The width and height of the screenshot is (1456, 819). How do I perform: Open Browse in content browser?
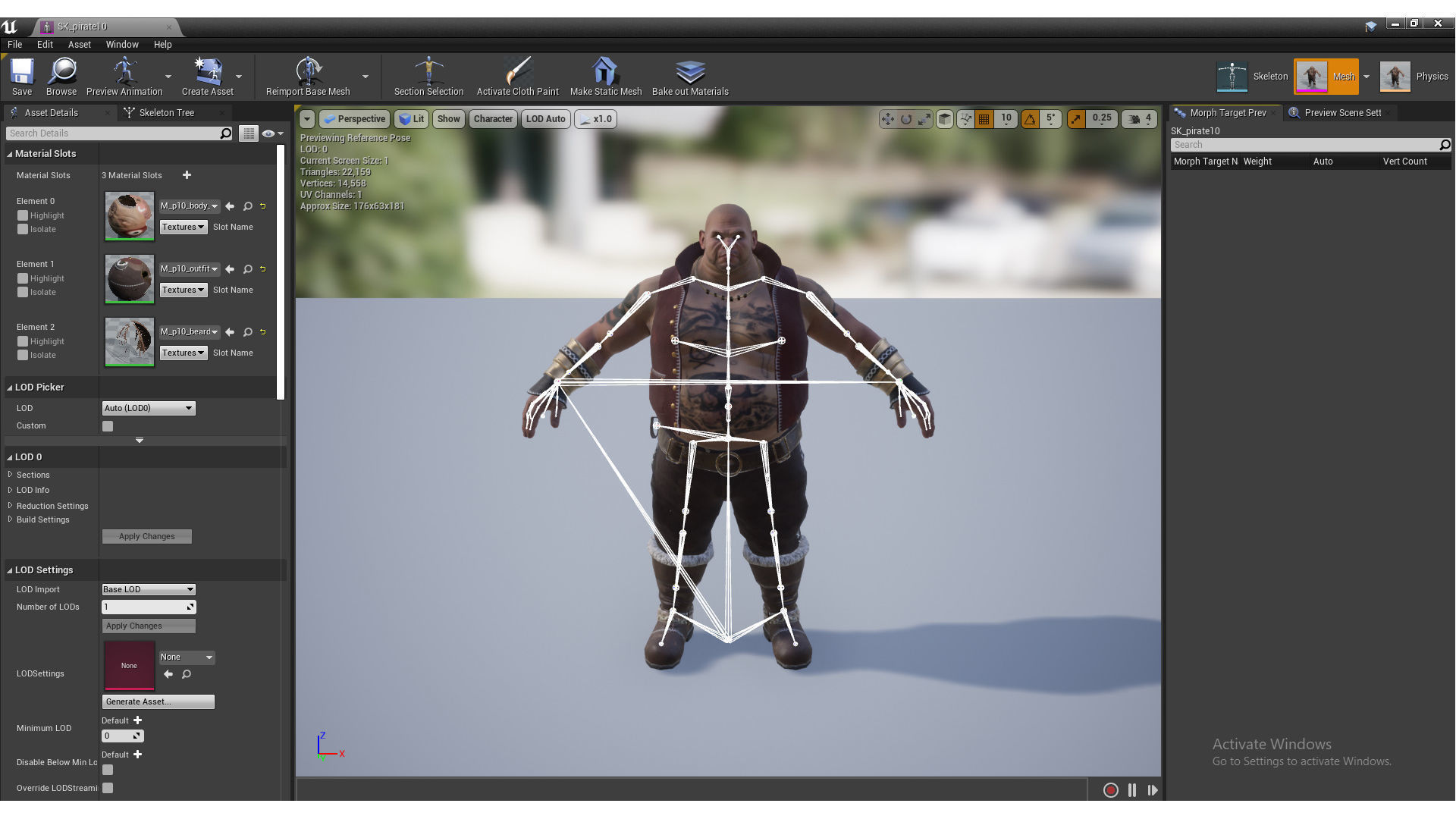pos(61,72)
